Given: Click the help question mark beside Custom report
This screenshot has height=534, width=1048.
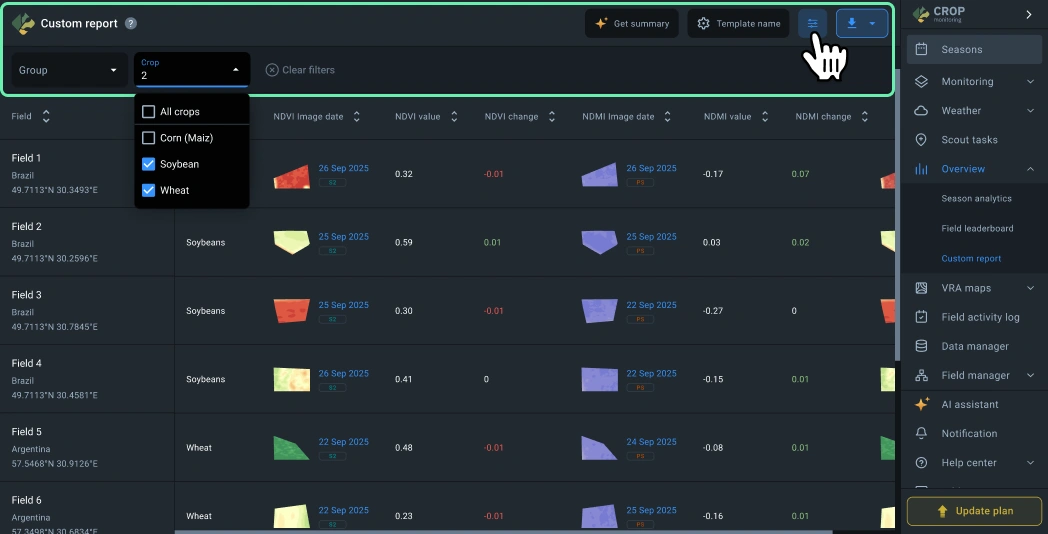Looking at the screenshot, I should tap(131, 24).
